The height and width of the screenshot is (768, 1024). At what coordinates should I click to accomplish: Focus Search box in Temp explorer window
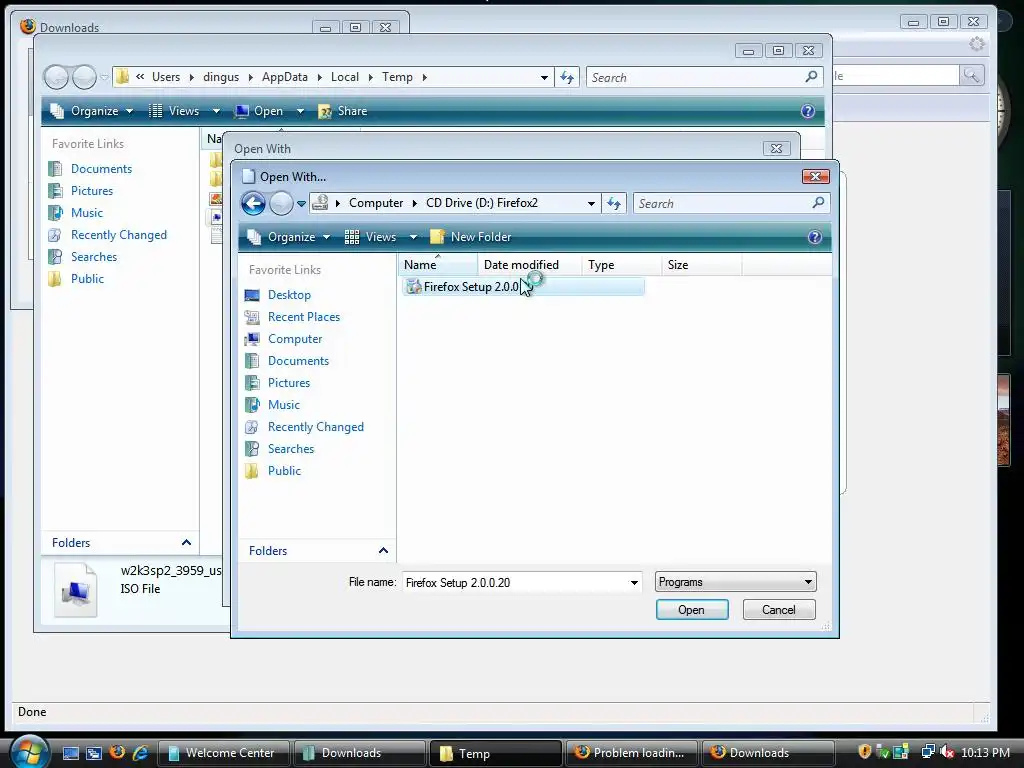695,78
